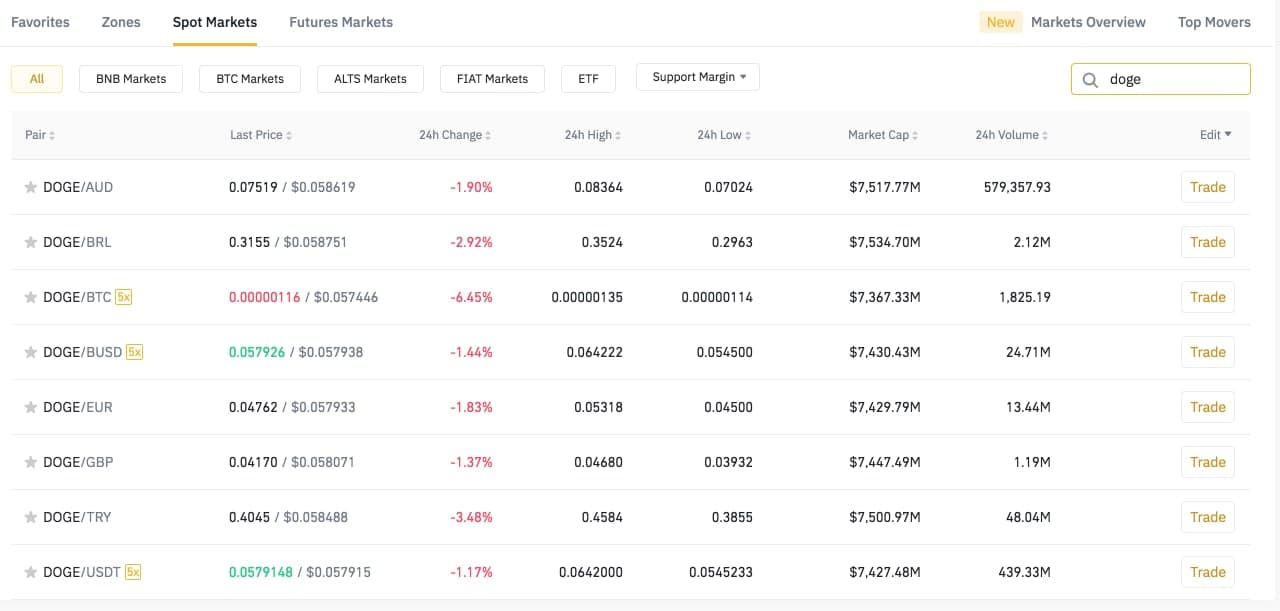Trade the DOGE/BUSD pair

(1208, 352)
